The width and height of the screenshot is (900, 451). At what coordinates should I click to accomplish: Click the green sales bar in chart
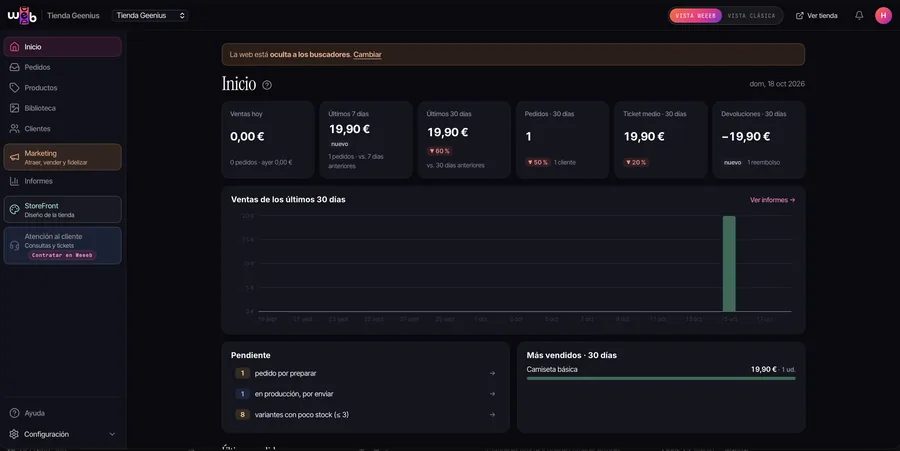pyautogui.click(x=729, y=264)
